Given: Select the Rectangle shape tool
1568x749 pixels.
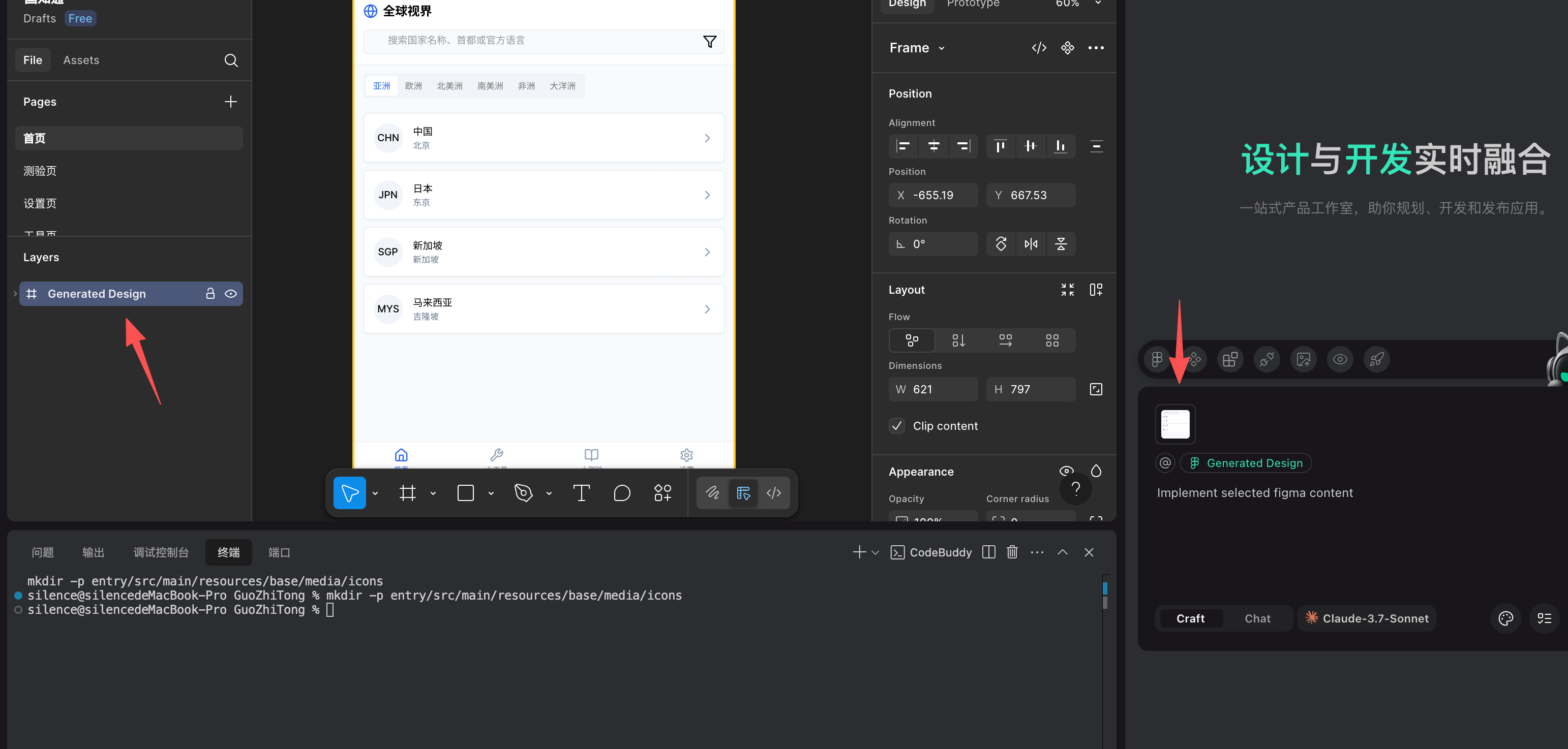Looking at the screenshot, I should (466, 493).
